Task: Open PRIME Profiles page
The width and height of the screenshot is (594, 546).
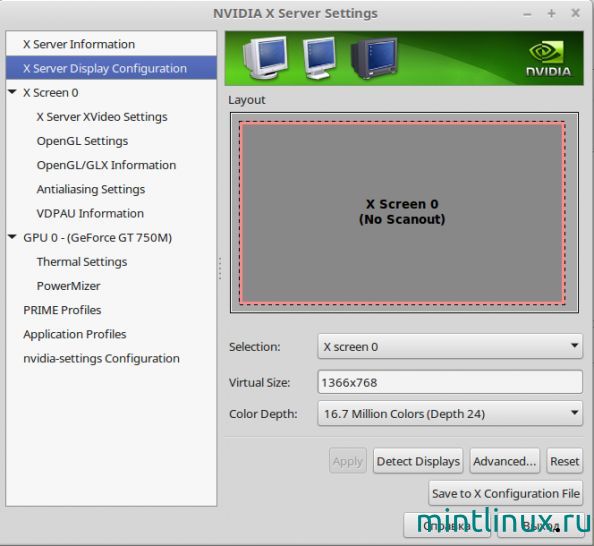Action: (62, 310)
